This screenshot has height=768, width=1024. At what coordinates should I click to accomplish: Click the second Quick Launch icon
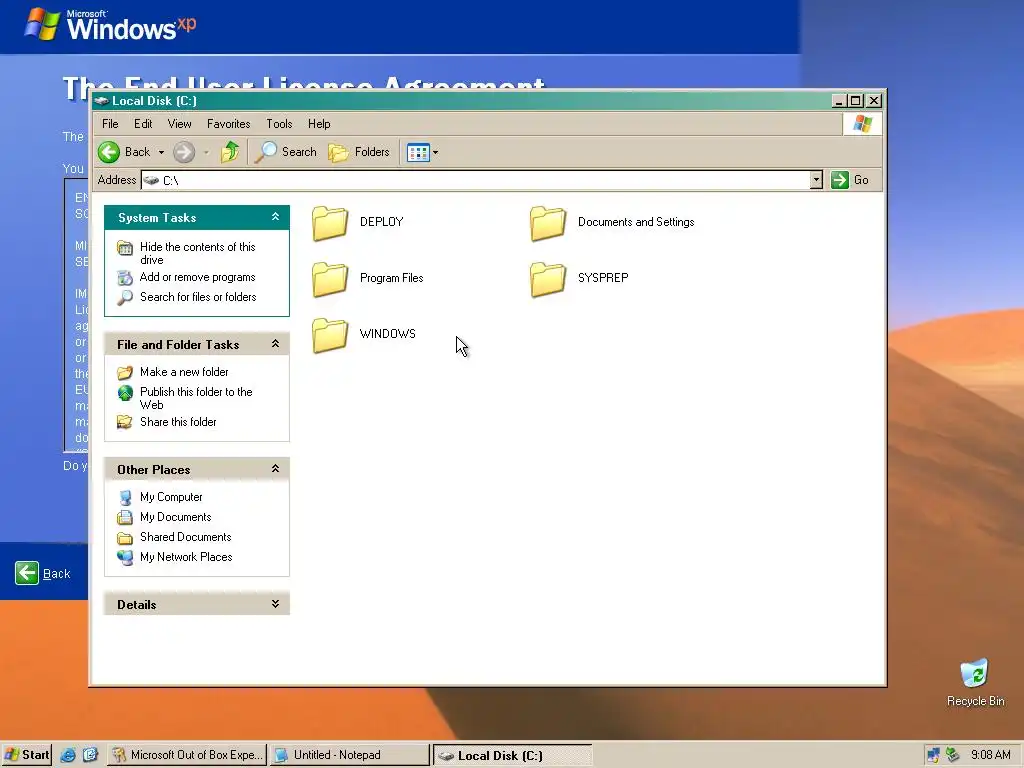90,755
